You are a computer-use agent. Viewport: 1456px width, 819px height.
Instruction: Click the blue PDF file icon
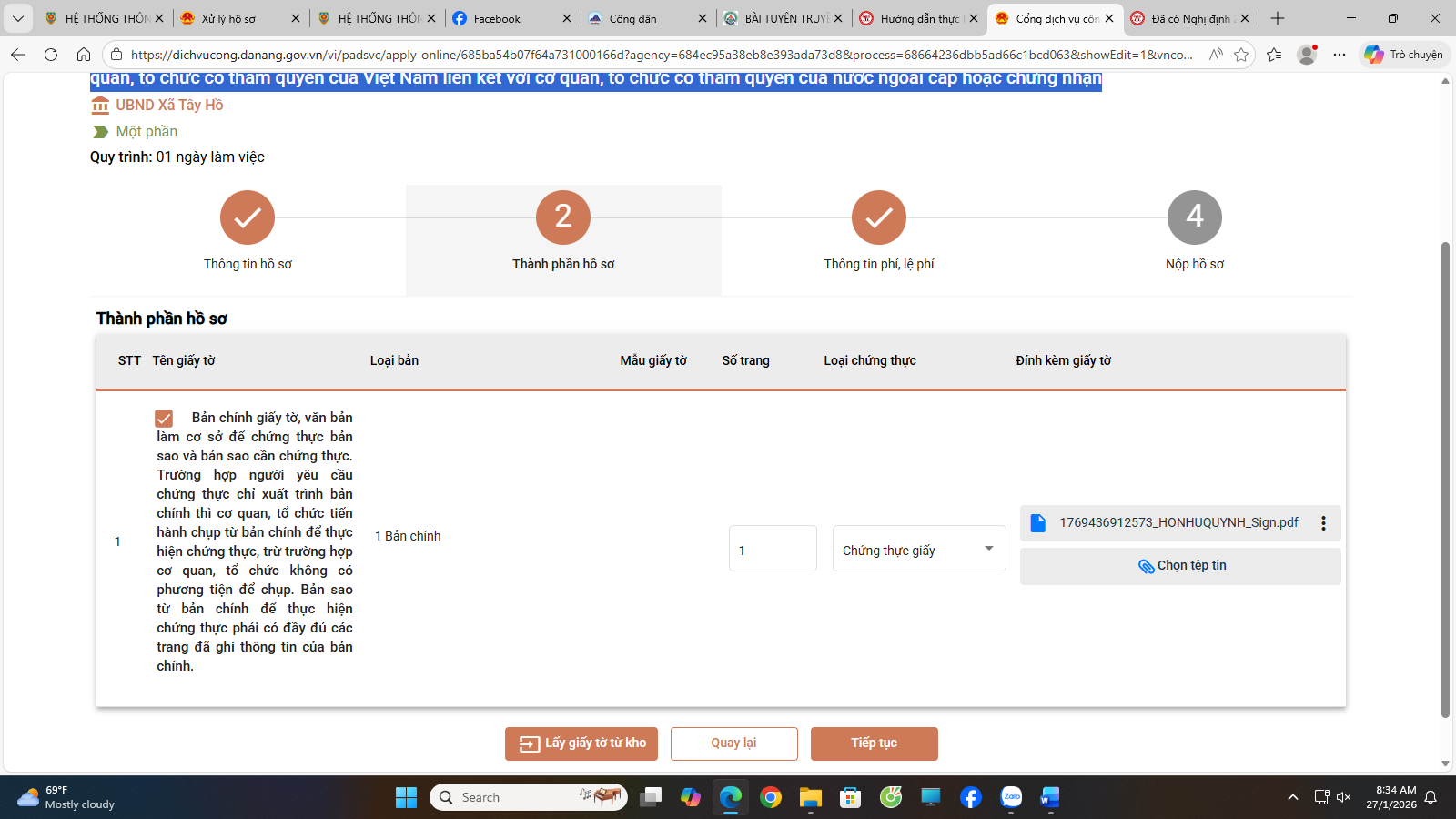(1037, 523)
